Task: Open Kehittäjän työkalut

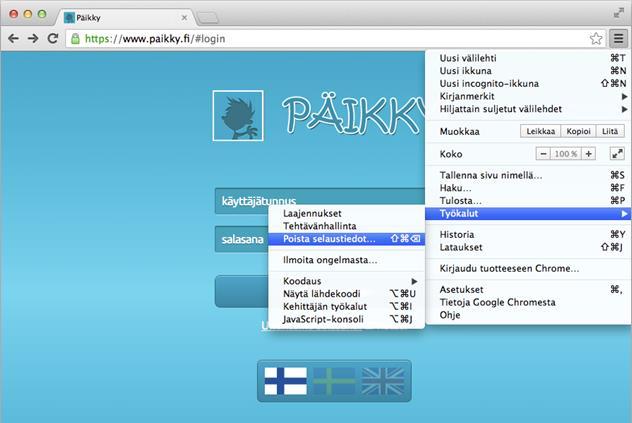Action: pyautogui.click(x=347, y=306)
